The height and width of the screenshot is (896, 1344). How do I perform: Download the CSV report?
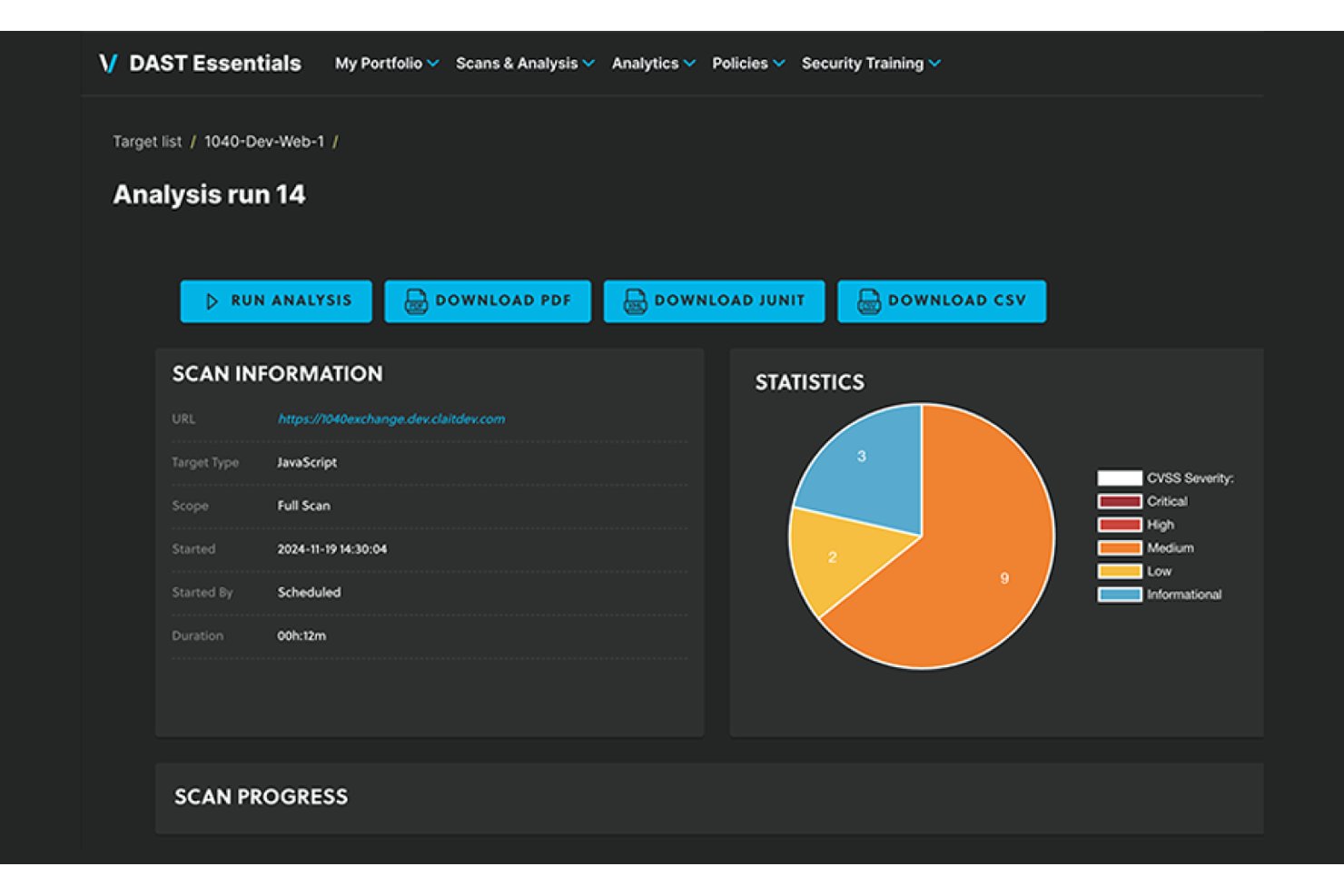click(x=942, y=301)
